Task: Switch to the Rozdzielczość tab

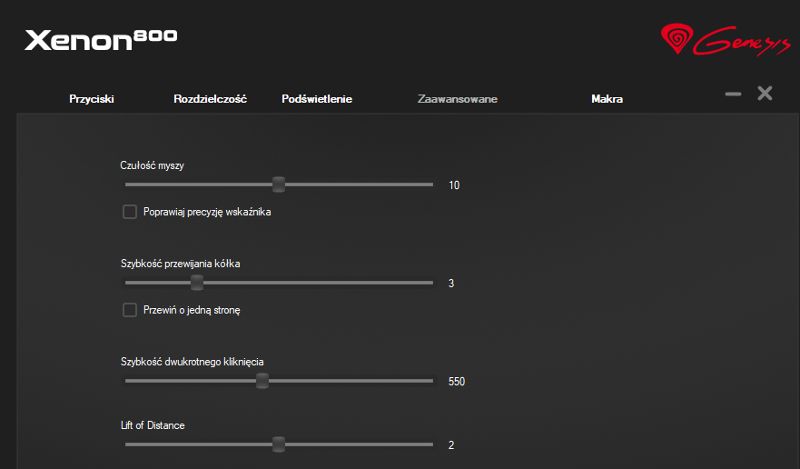Action: (x=210, y=99)
